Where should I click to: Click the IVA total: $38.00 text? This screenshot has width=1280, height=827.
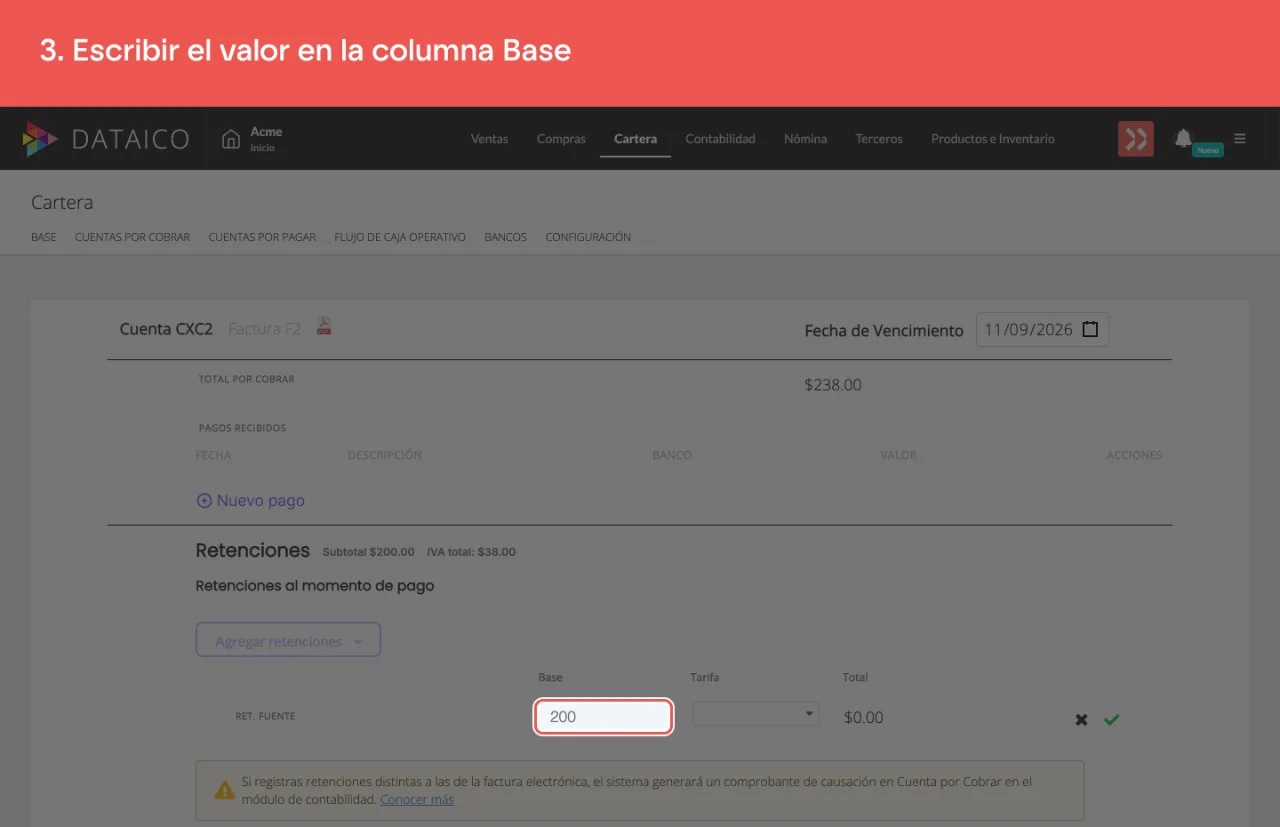pyautogui.click(x=471, y=552)
